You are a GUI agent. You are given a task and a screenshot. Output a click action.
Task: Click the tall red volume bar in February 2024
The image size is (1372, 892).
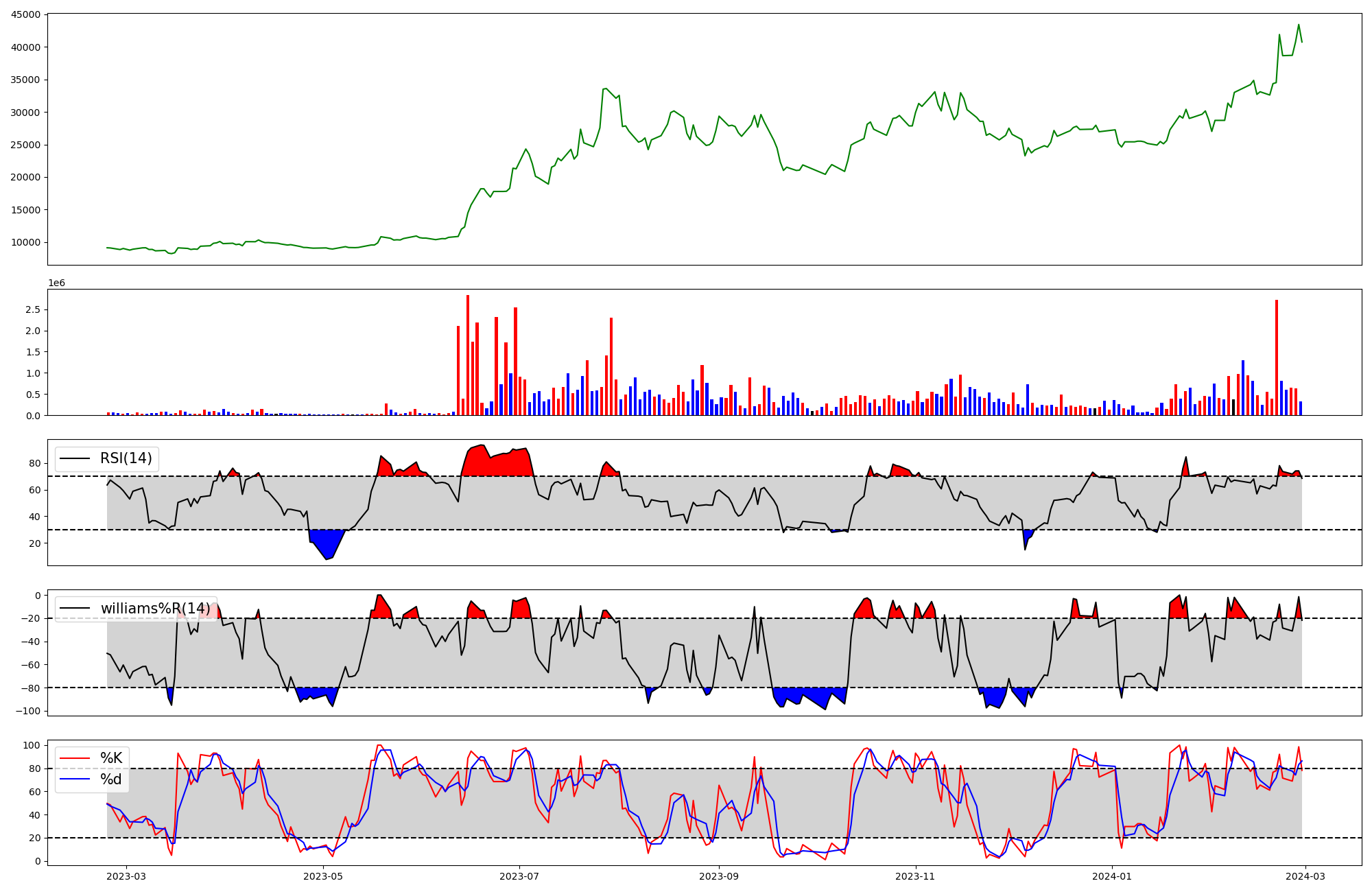(x=1277, y=357)
